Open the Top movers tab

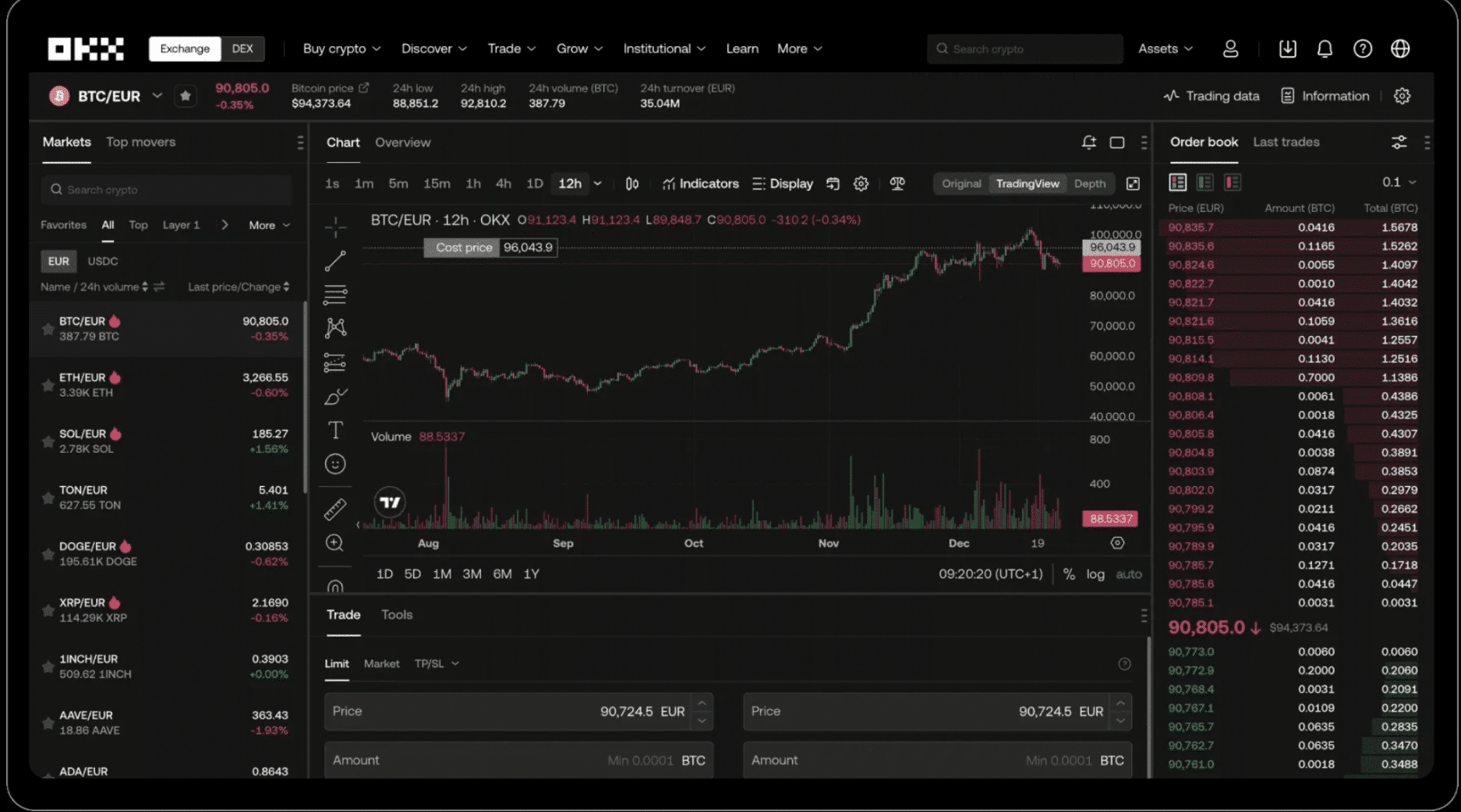point(140,142)
